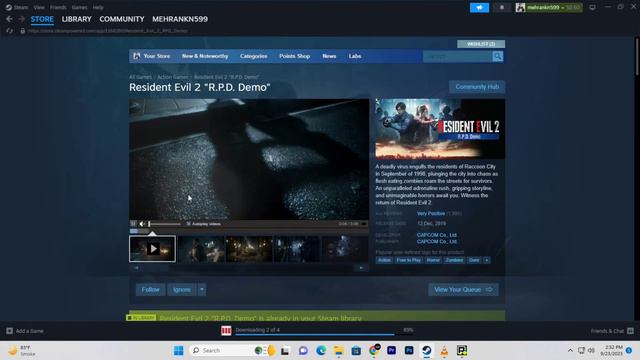Open the Games menu
The width and height of the screenshot is (640, 360).
click(79, 7)
